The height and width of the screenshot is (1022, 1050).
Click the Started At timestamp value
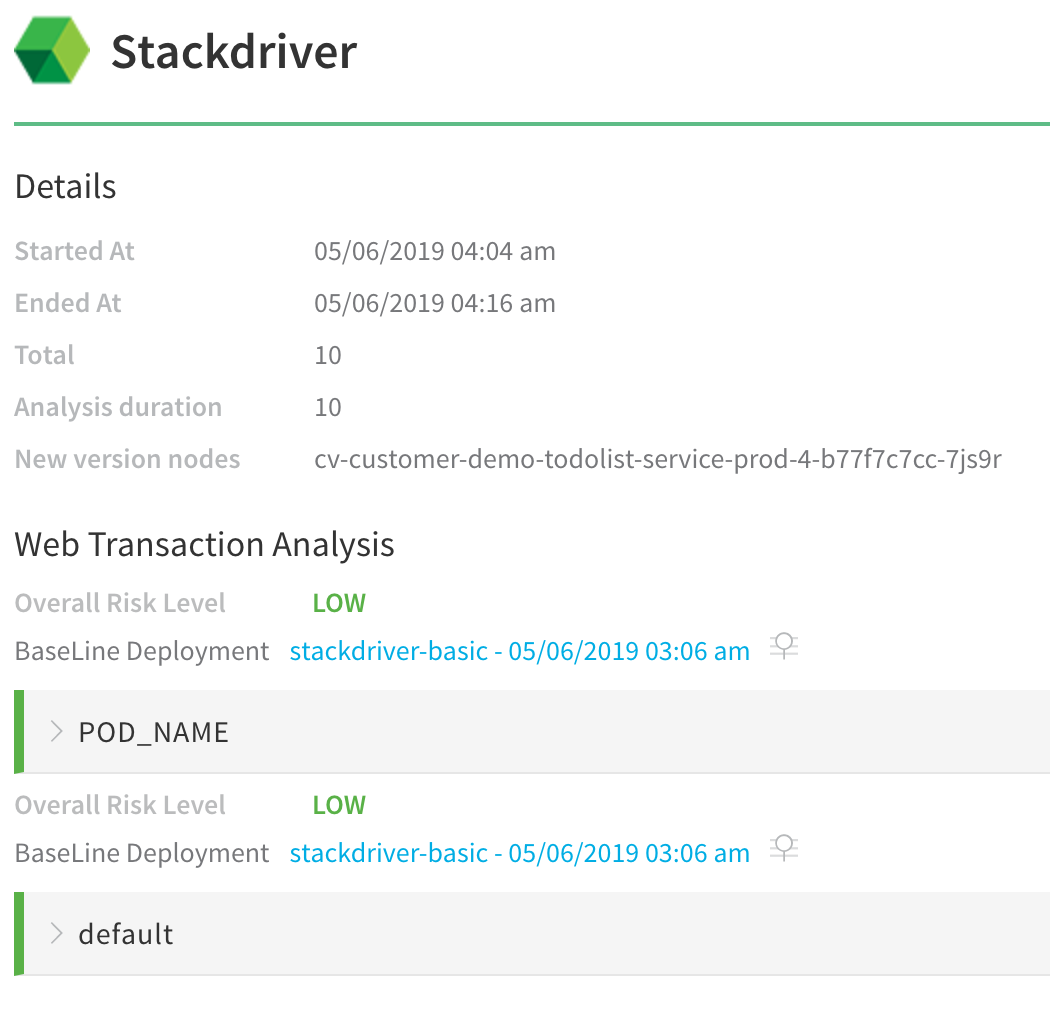coord(435,251)
